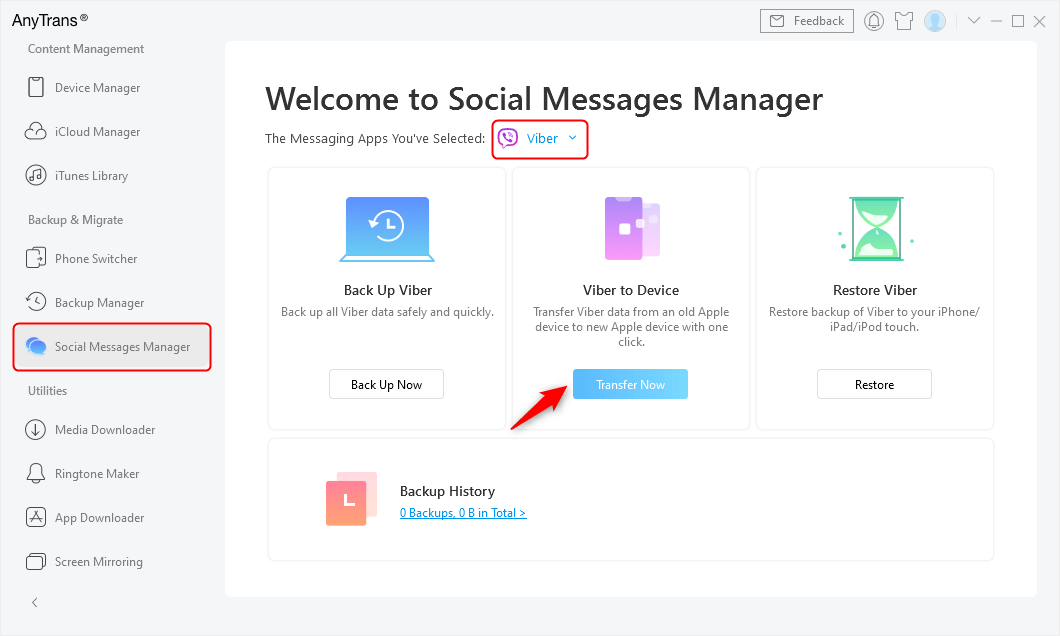Click the Device Manager phone icon
Viewport: 1060px width, 636px height.
click(x=36, y=87)
